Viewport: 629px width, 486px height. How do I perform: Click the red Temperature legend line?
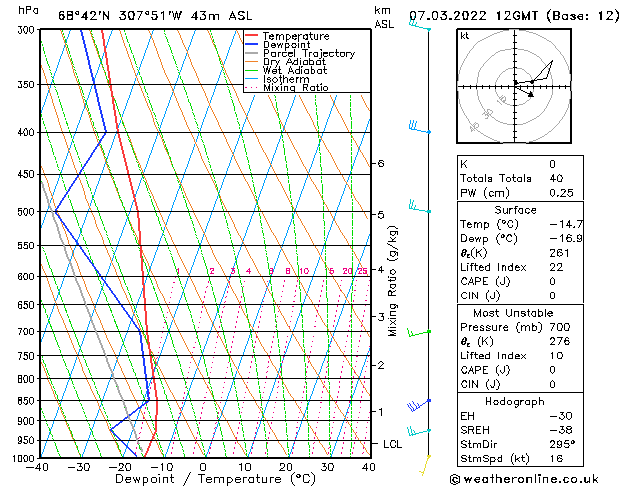pos(251,36)
